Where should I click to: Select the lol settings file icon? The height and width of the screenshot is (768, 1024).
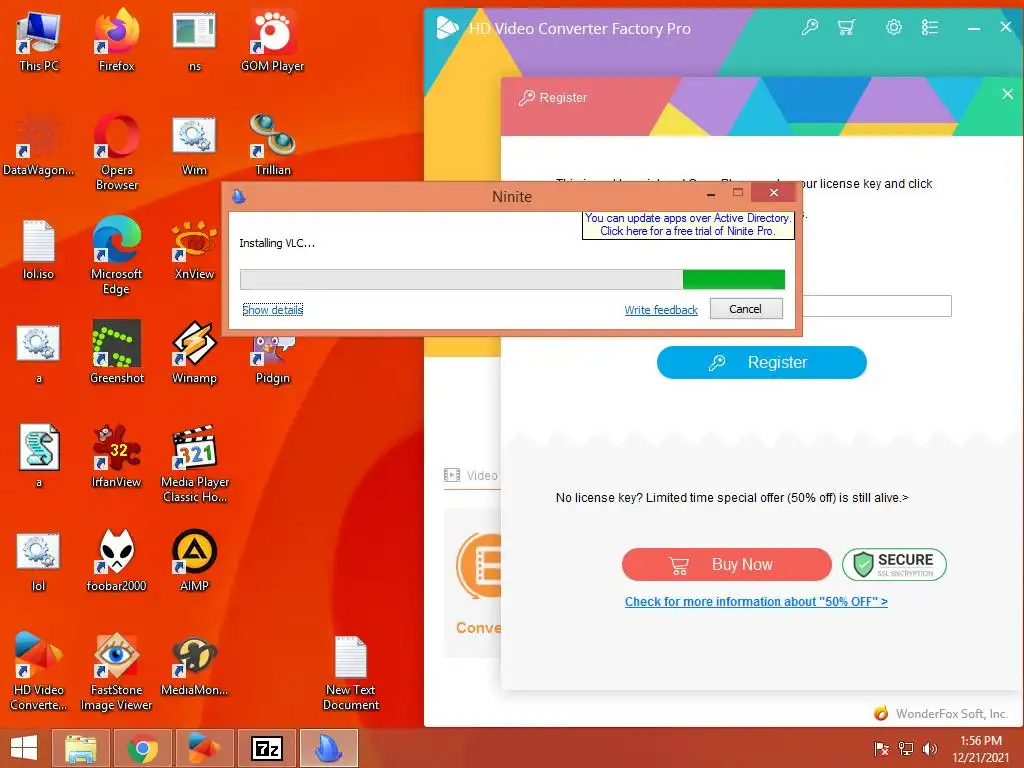tap(39, 562)
